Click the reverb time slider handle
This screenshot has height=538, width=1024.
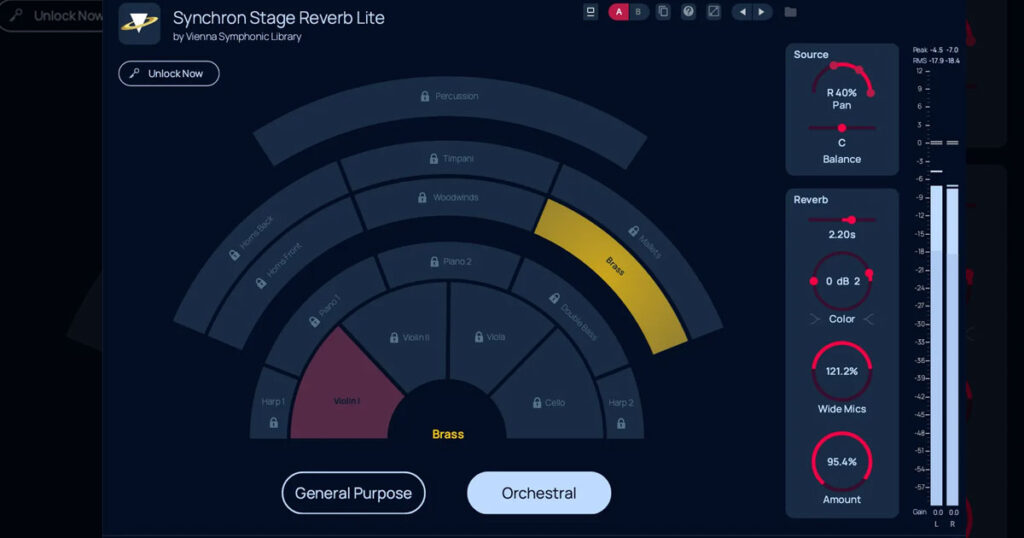pos(850,220)
